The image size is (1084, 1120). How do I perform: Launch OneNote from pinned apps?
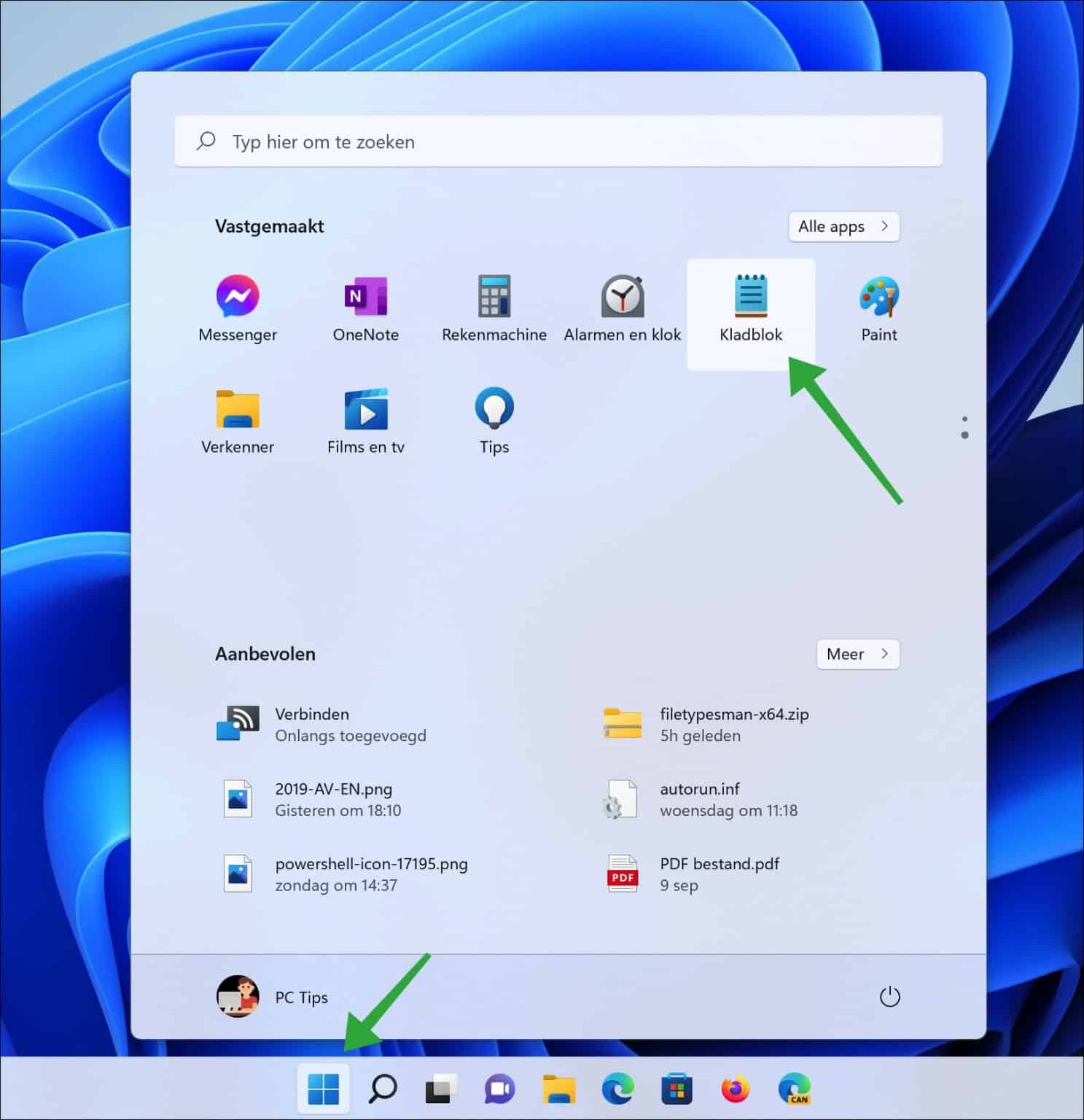point(366,309)
